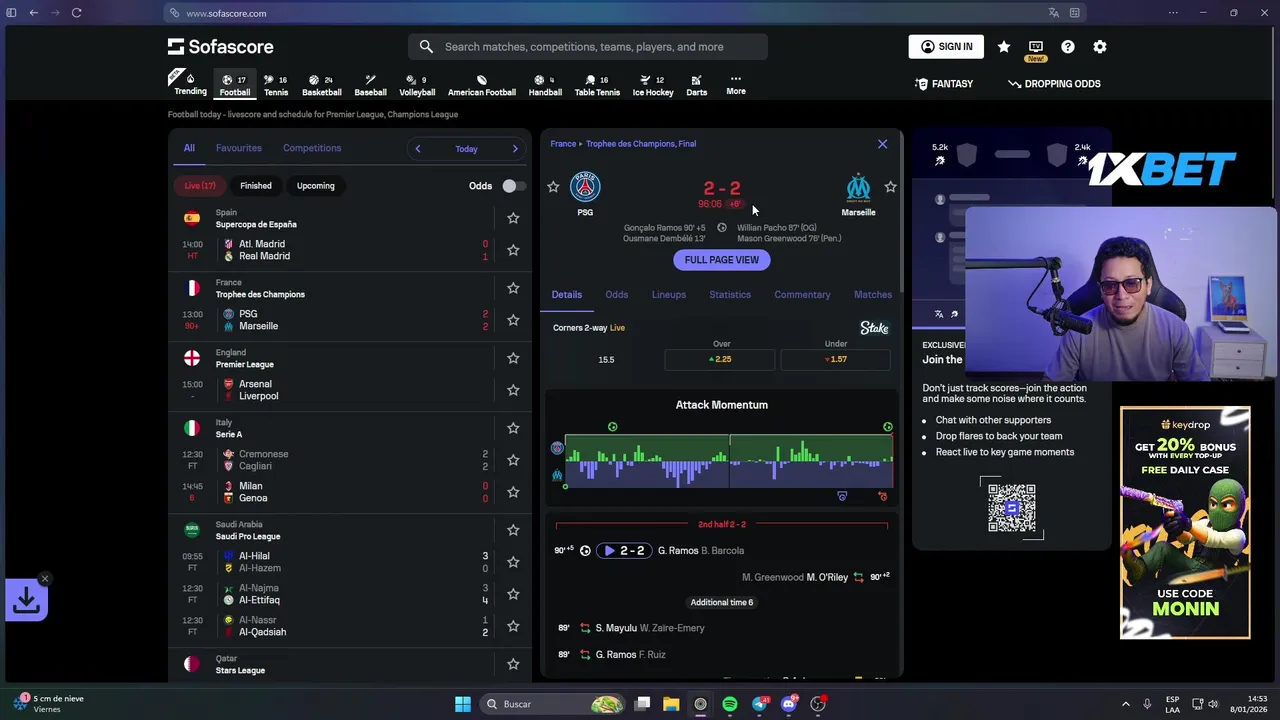This screenshot has width=1280, height=720.
Task: Favourite the PSG vs Marseille match in list
Action: 513,320
